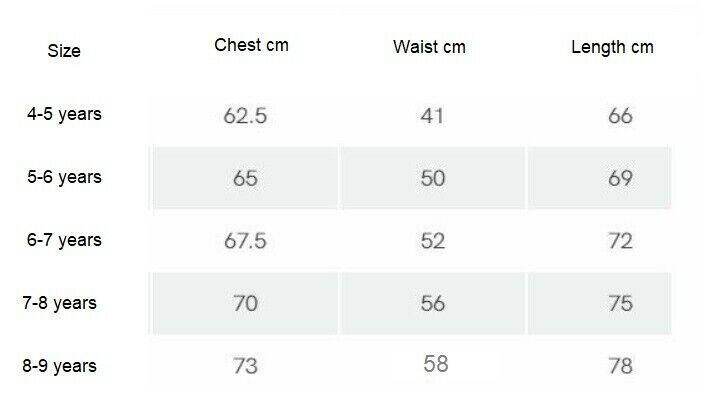Screen dimensions: 713x408
Task: Click the "Size" column header
Action: 64,51
